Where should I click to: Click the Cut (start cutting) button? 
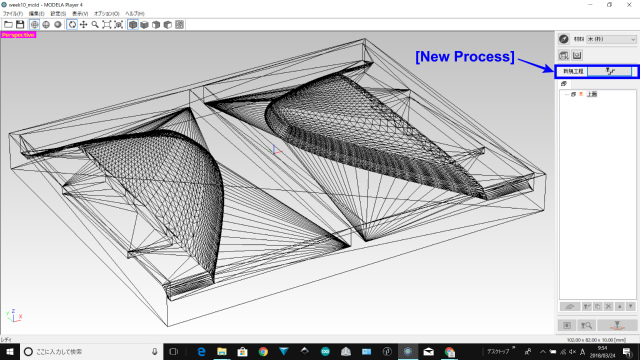coord(617,325)
